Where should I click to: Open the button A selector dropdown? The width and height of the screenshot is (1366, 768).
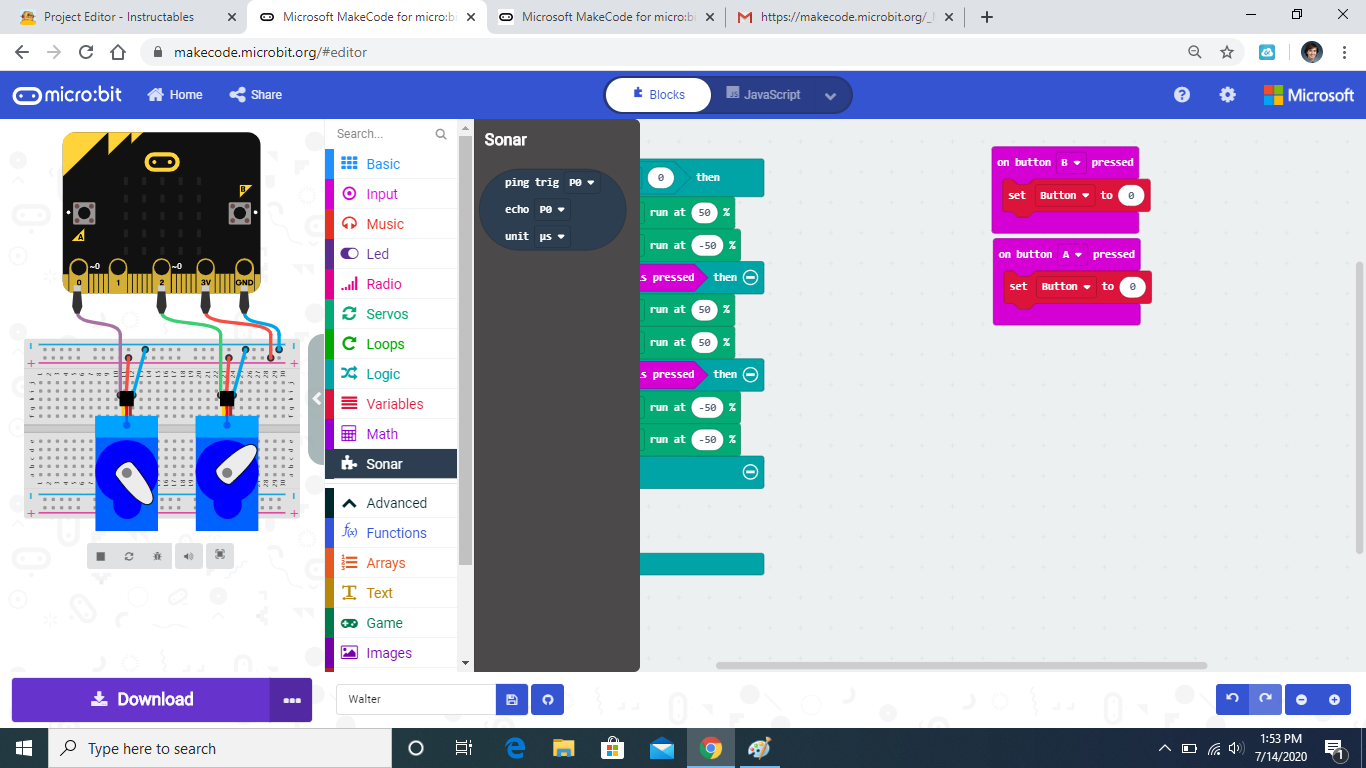point(1072,255)
